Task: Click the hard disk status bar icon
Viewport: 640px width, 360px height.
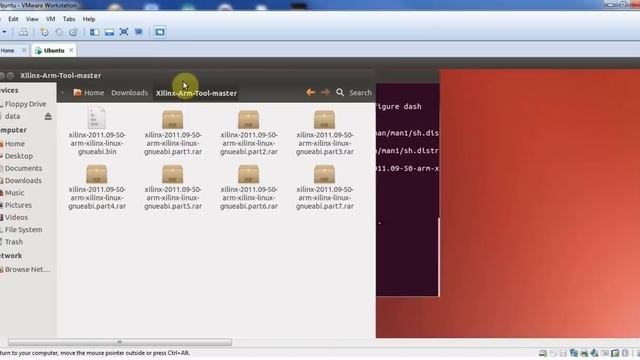Action: 543,353
